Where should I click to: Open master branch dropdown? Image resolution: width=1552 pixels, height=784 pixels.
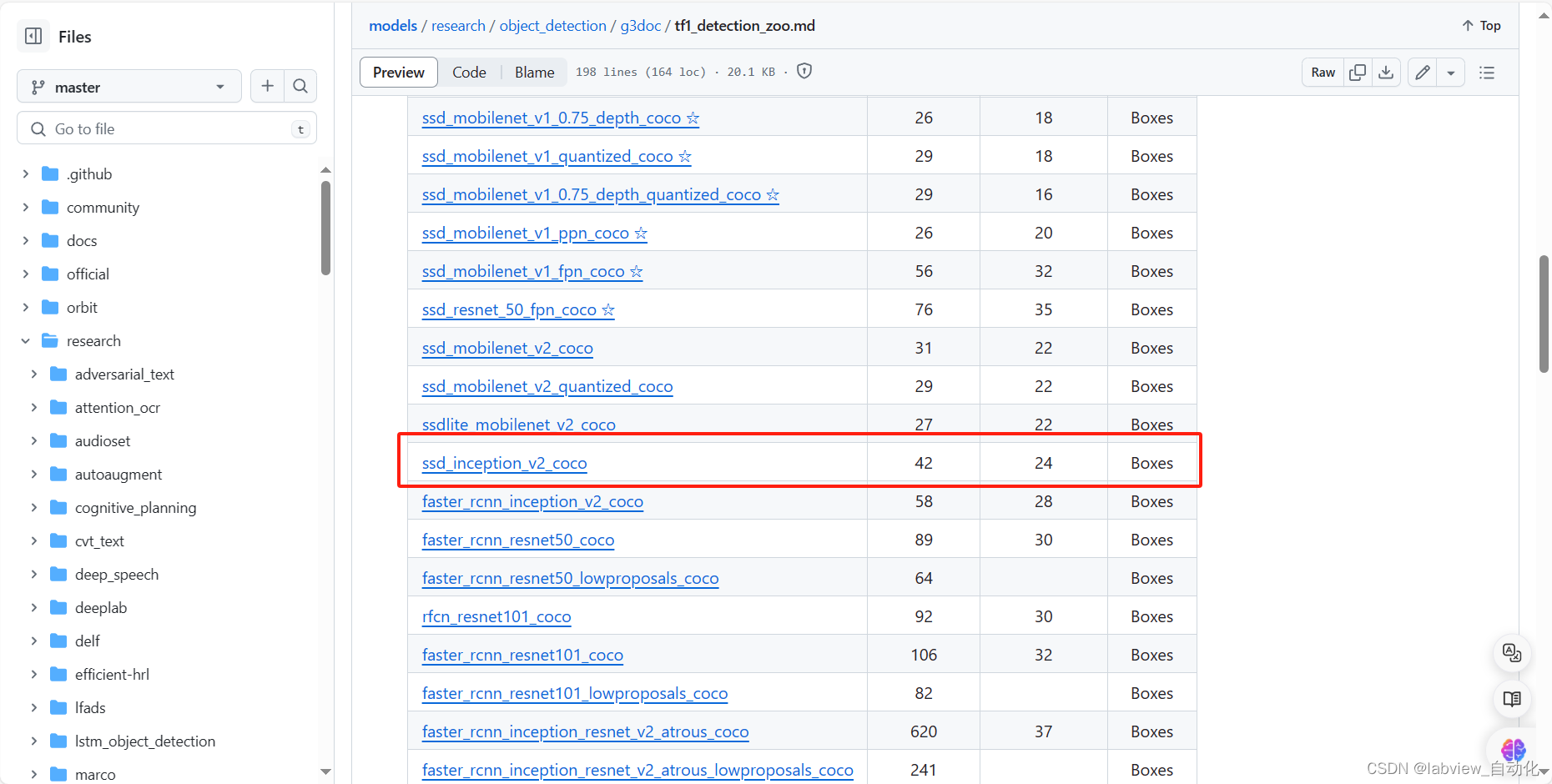point(129,87)
